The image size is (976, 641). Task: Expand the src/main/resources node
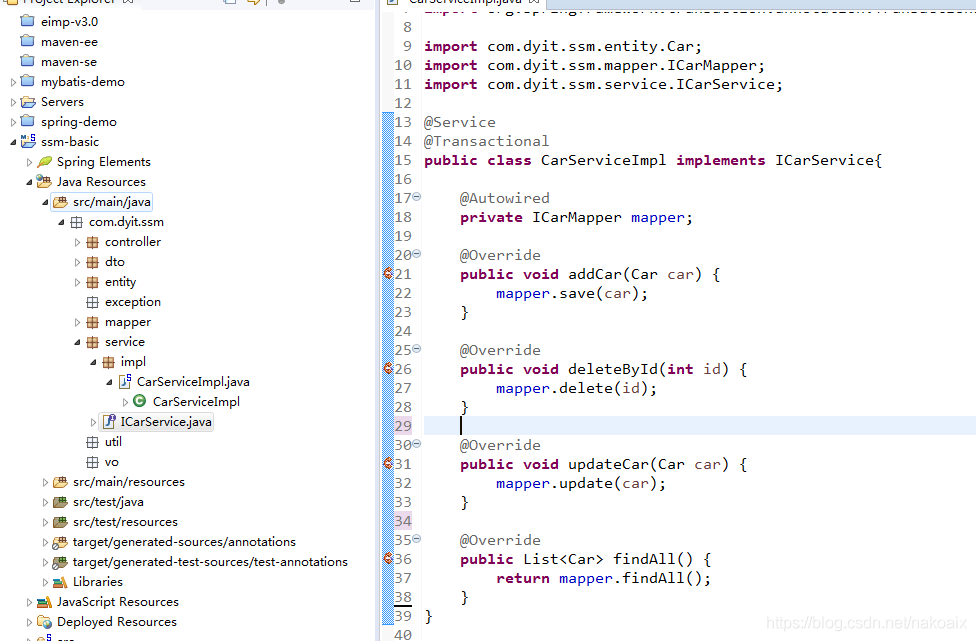[x=45, y=482]
